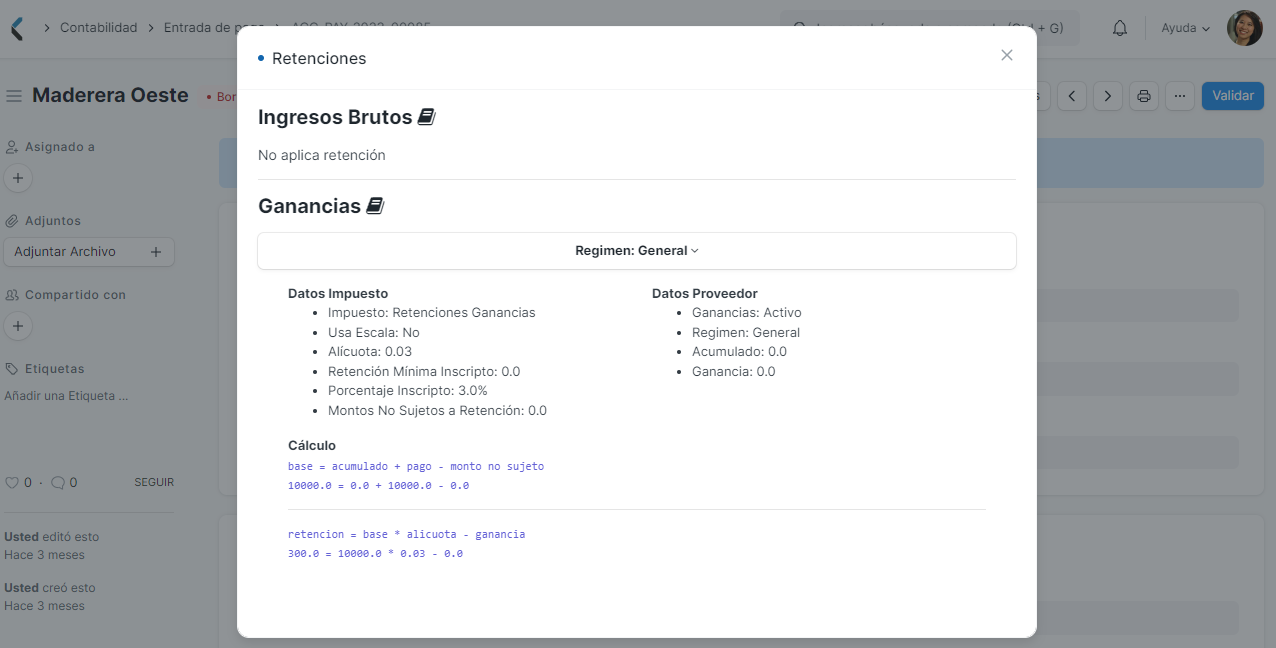The image size is (1276, 648).
Task: Click the Compartido con label
Action: (75, 295)
